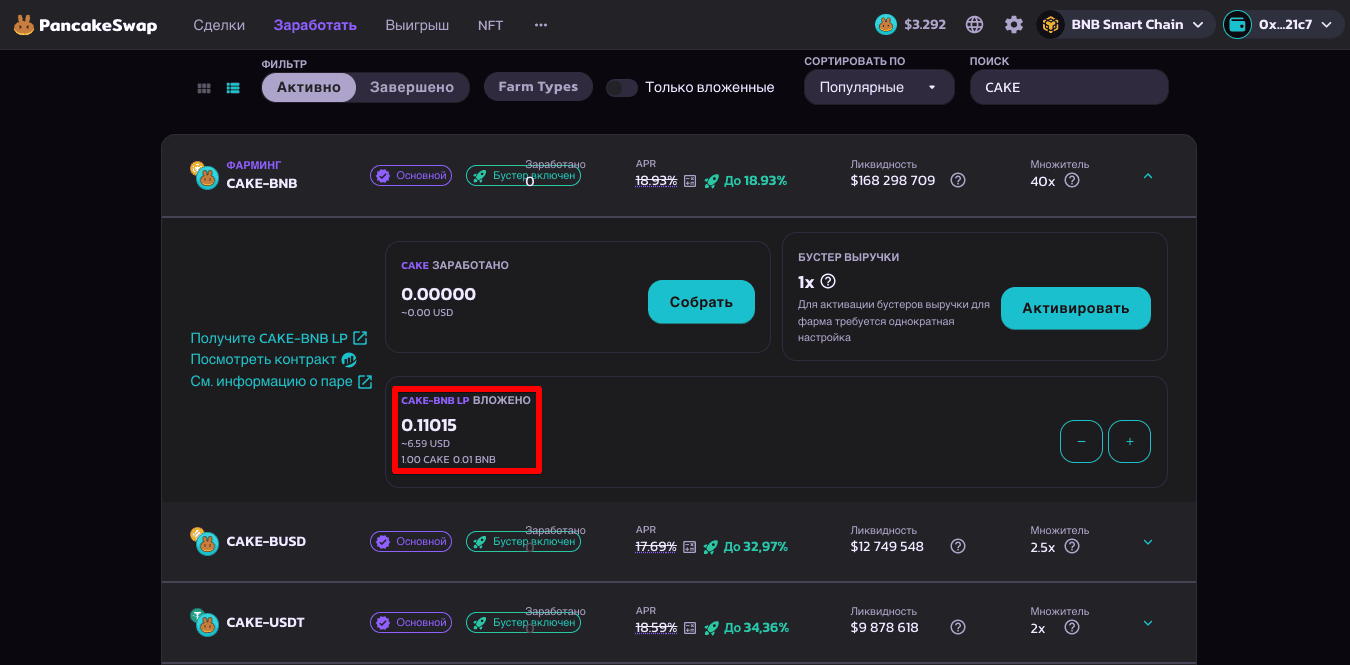Click the Собрать harvest button

pos(701,302)
